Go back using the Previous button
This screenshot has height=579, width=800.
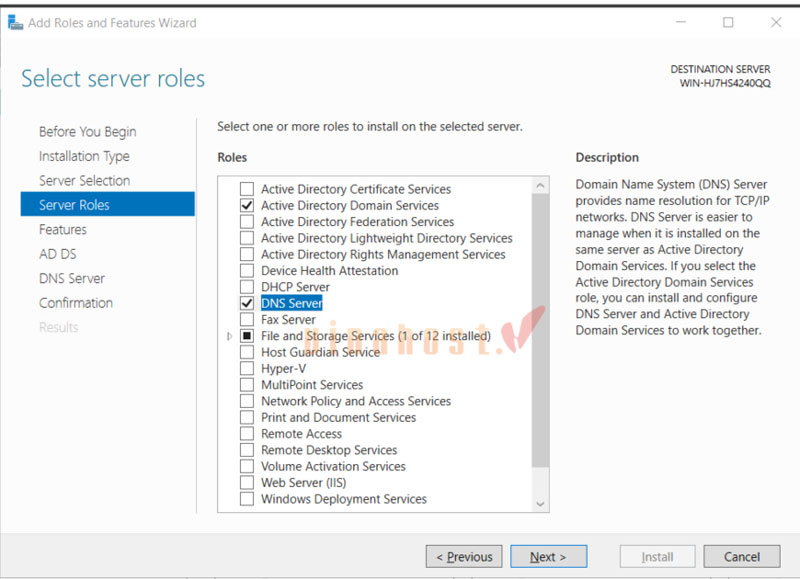(464, 556)
